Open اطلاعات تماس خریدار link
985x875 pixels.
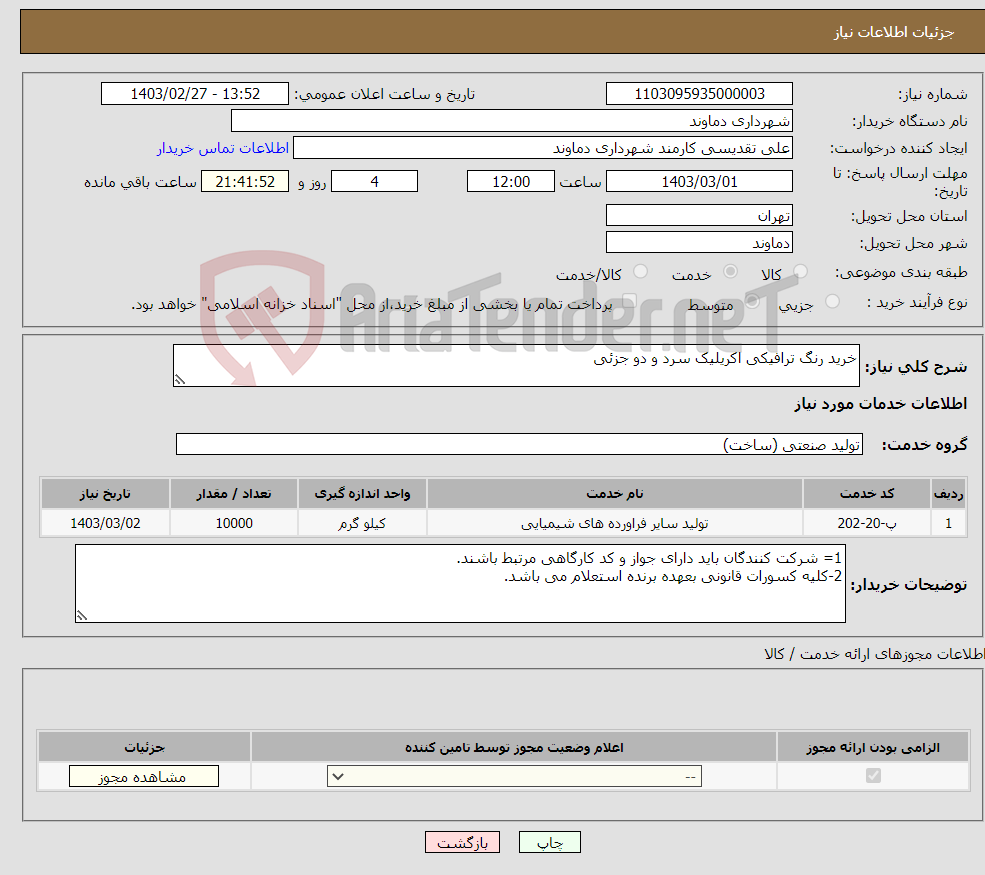tap(223, 148)
